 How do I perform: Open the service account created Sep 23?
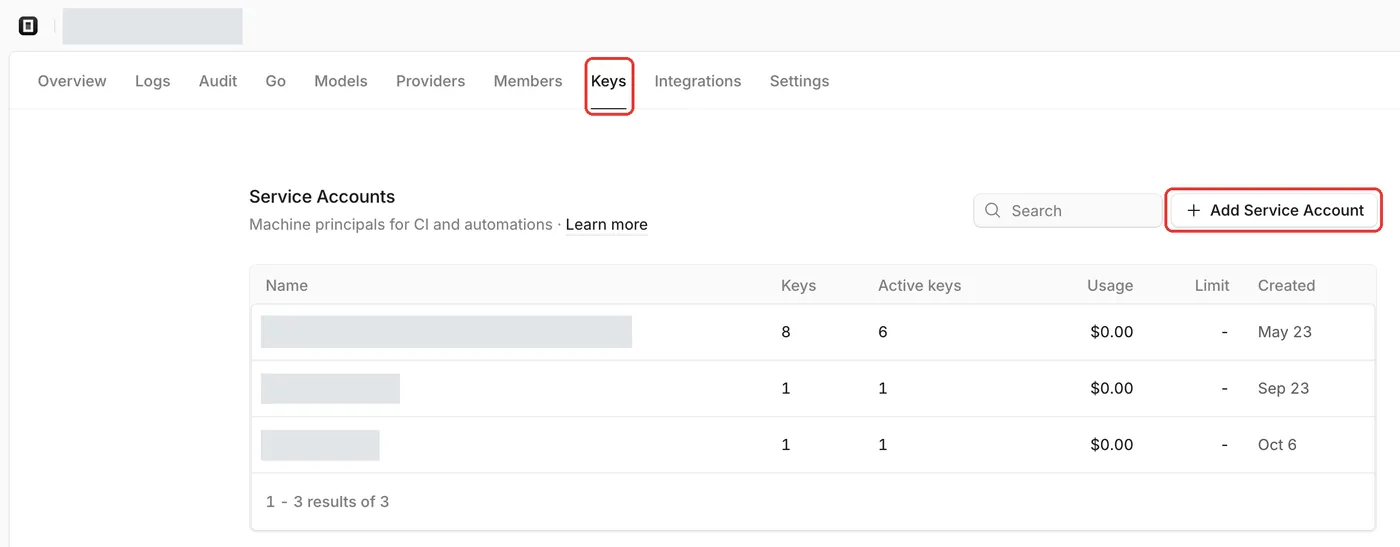(813, 388)
